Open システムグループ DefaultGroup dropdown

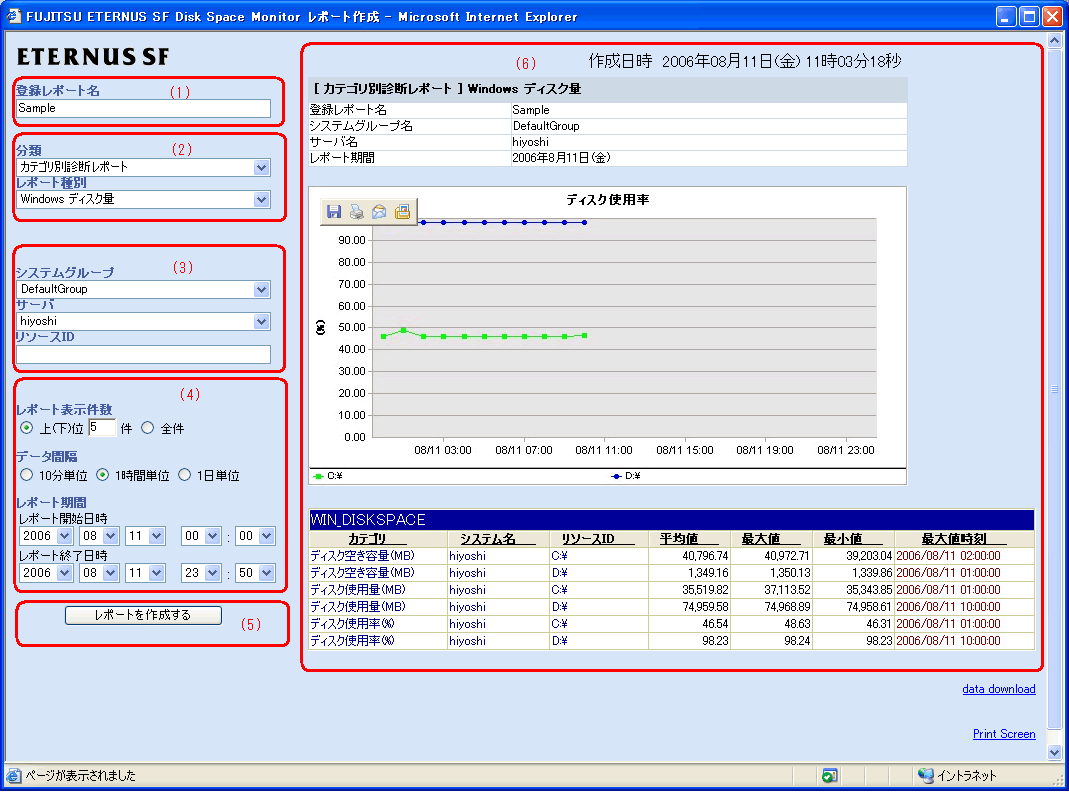click(x=262, y=289)
